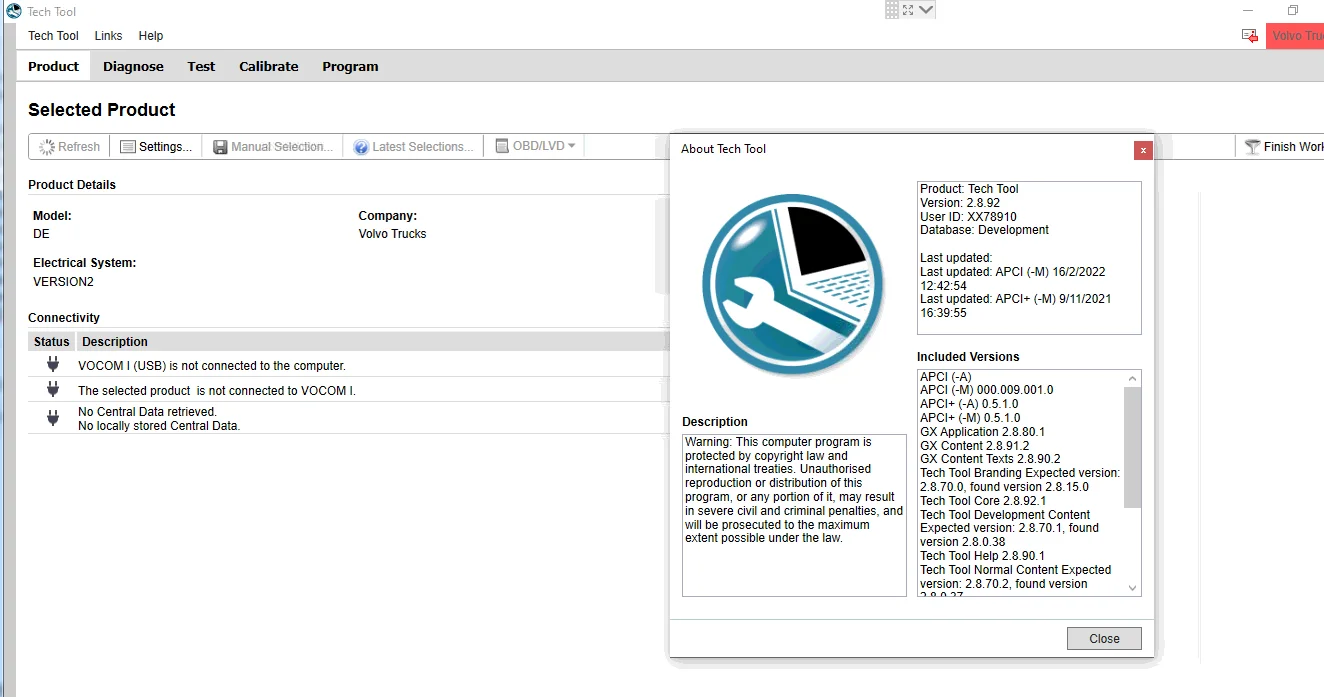Click the Finish Work funnel icon
The width and height of the screenshot is (1324, 697).
tap(1252, 147)
